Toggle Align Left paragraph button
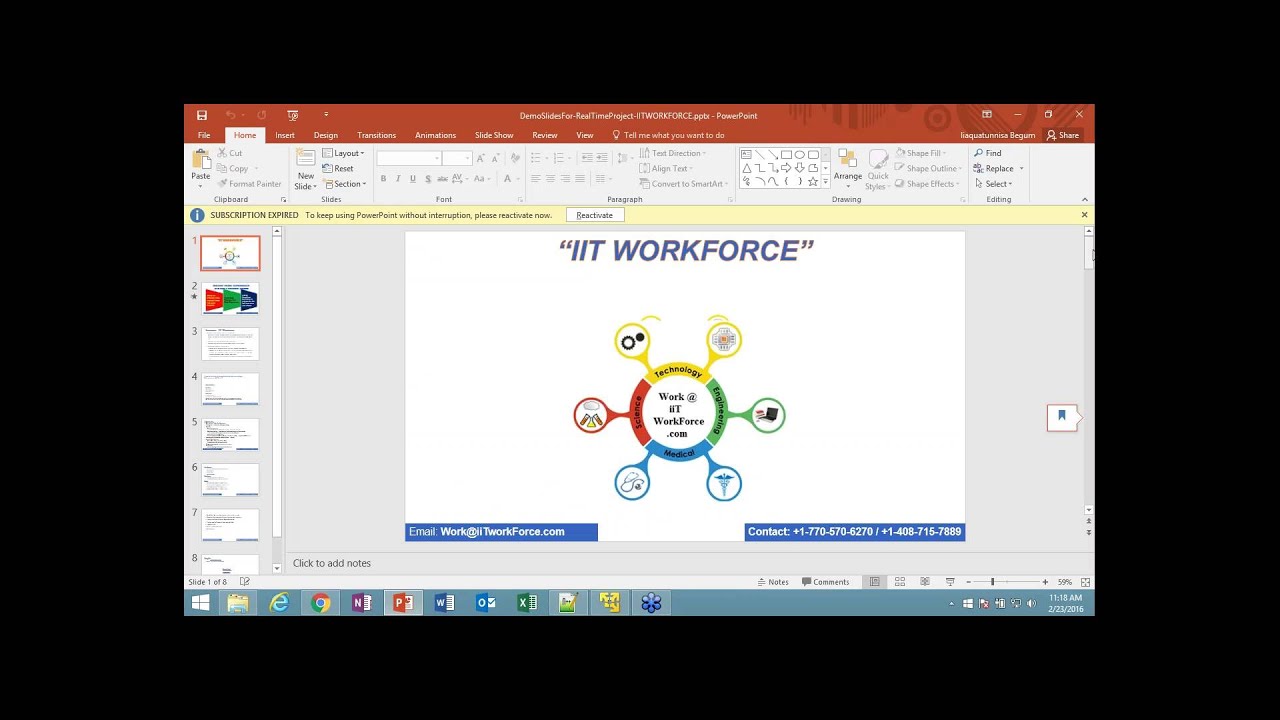The width and height of the screenshot is (1280, 720). pos(535,179)
